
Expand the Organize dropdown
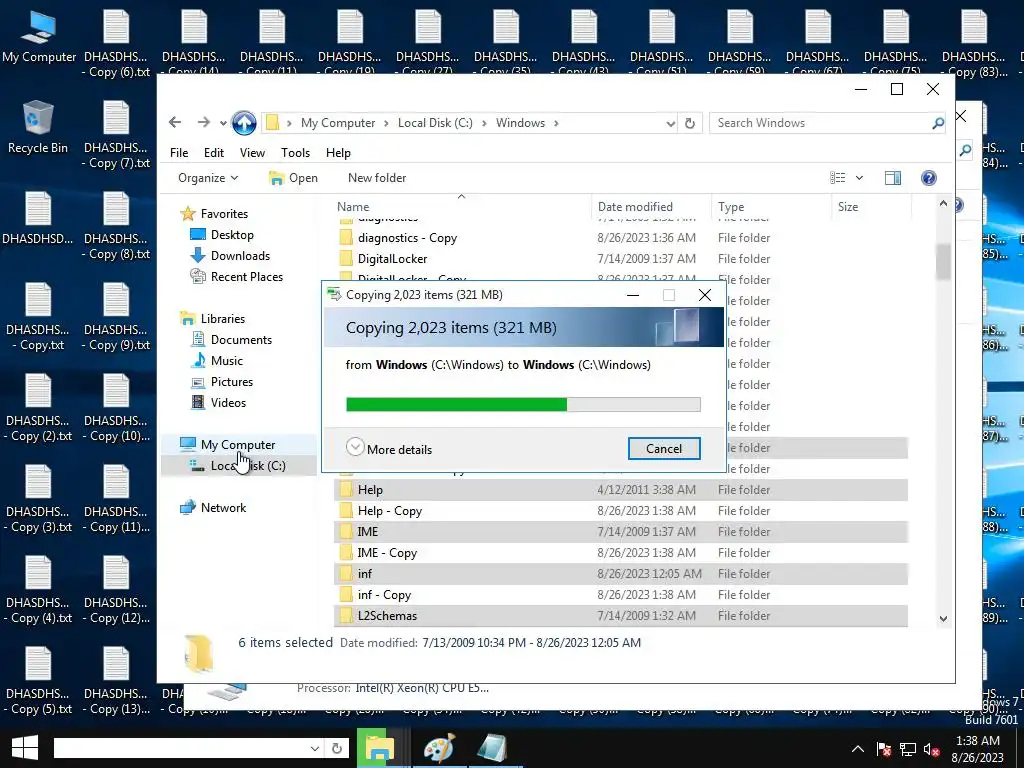(x=208, y=178)
